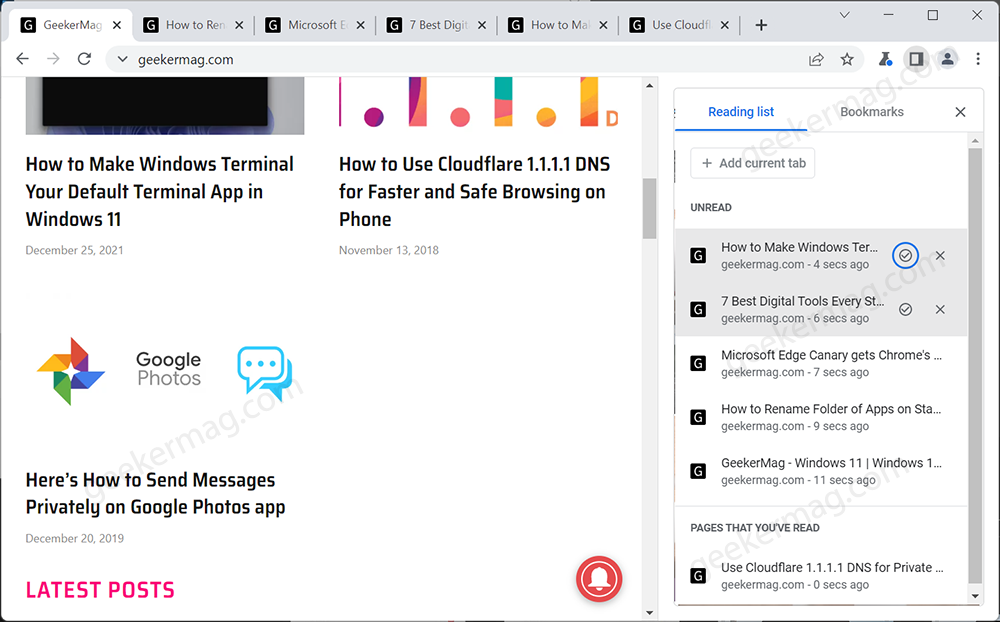
Task: Toggle the side panel toolbar icon
Action: pos(916,59)
